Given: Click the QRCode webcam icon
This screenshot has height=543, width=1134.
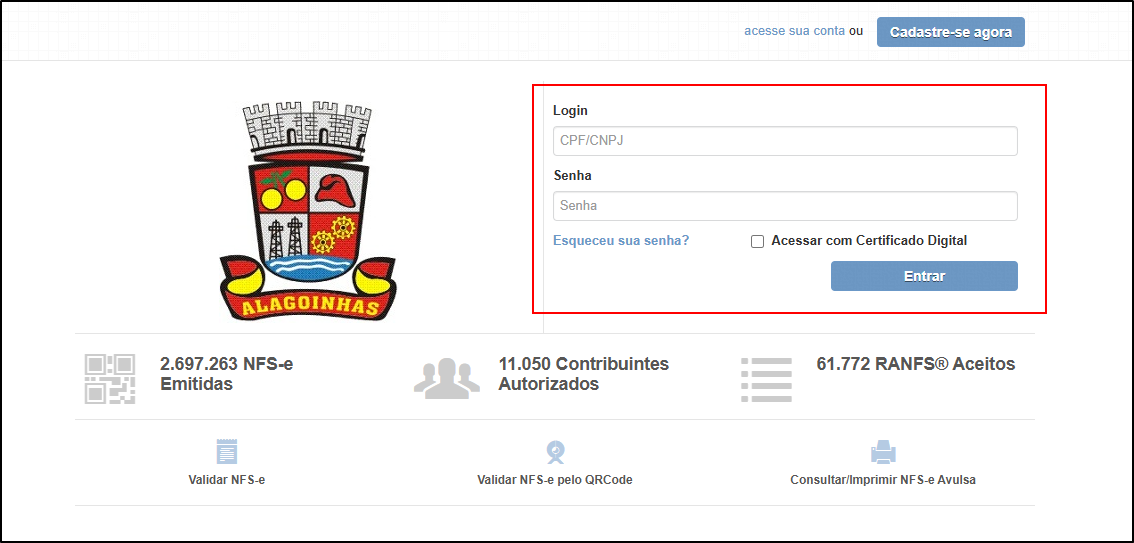Looking at the screenshot, I should (555, 452).
